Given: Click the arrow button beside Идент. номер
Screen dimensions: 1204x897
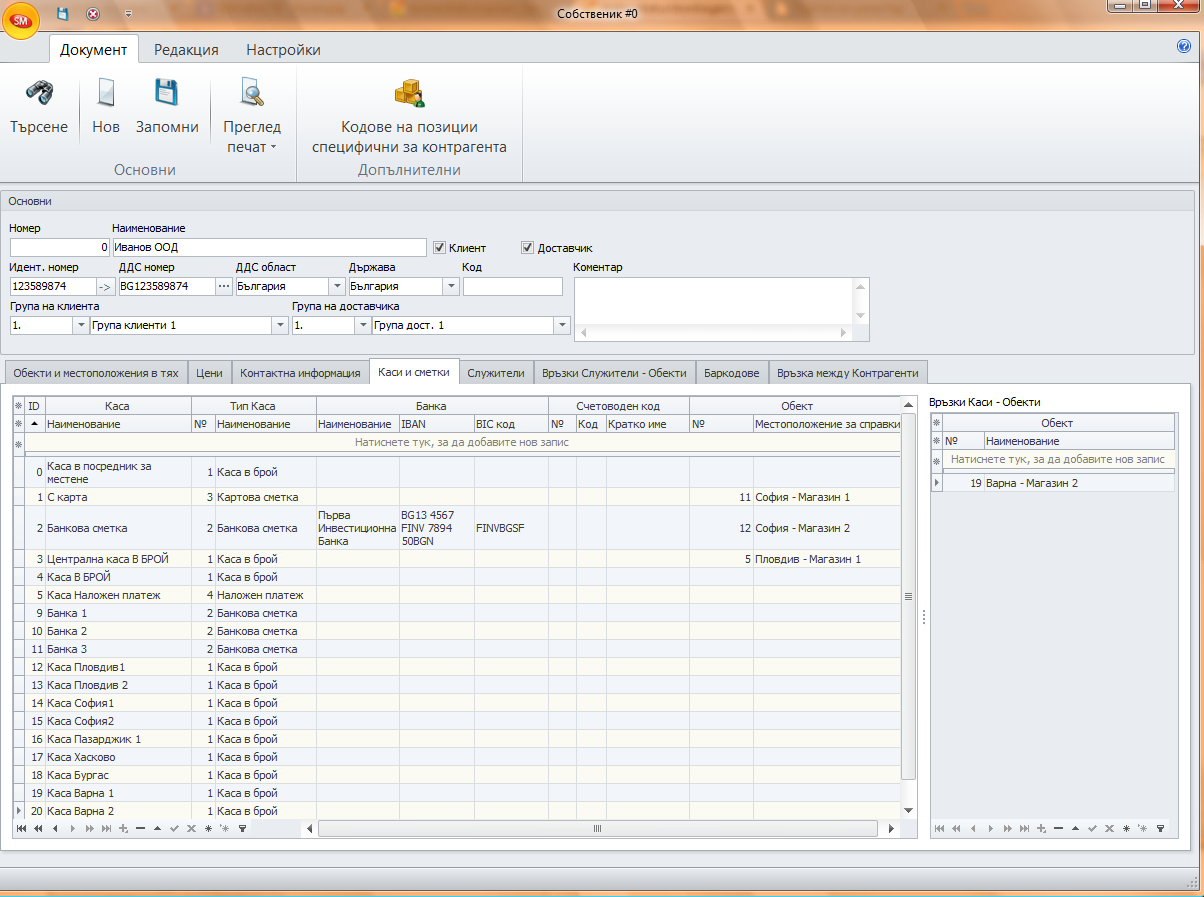Looking at the screenshot, I should coord(105,287).
